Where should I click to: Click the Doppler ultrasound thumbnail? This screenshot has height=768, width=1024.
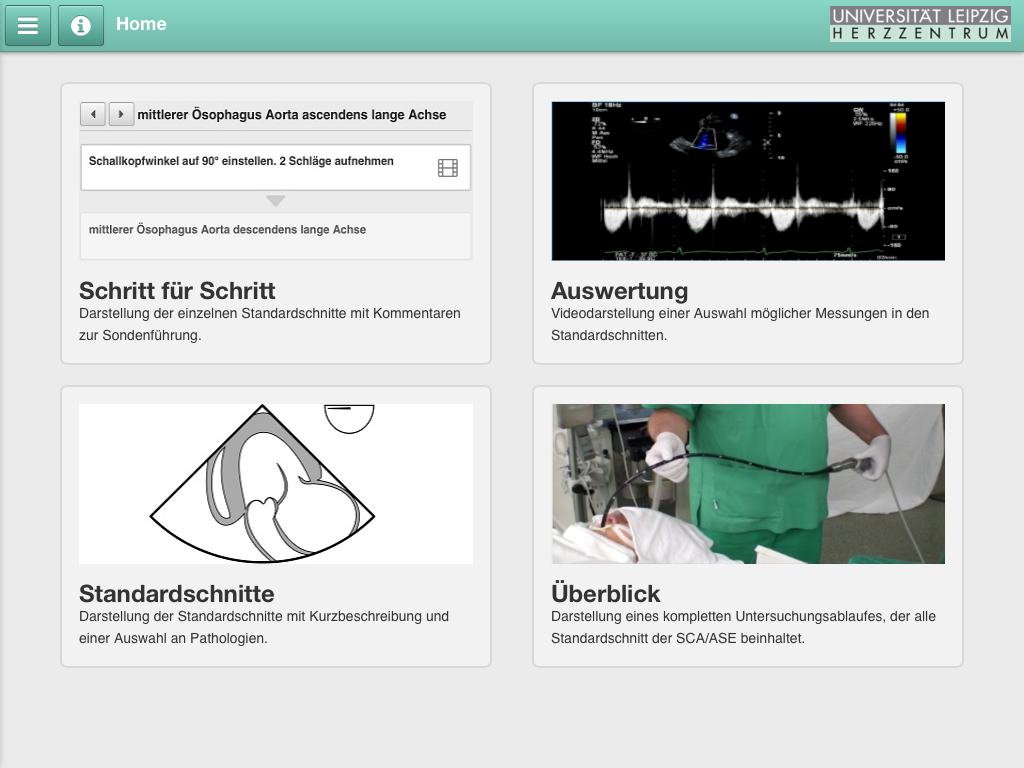748,181
